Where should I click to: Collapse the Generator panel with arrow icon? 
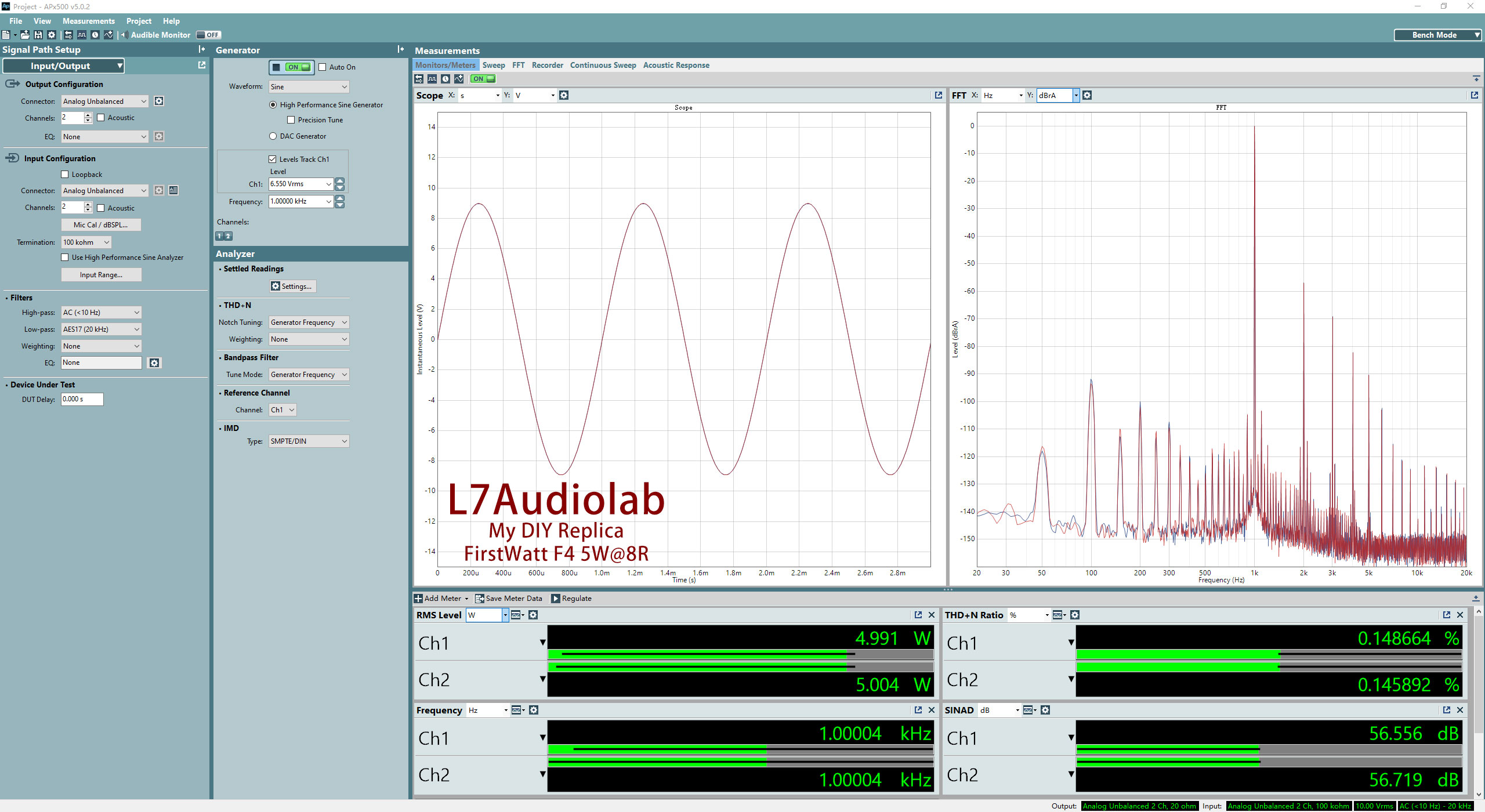pos(400,49)
